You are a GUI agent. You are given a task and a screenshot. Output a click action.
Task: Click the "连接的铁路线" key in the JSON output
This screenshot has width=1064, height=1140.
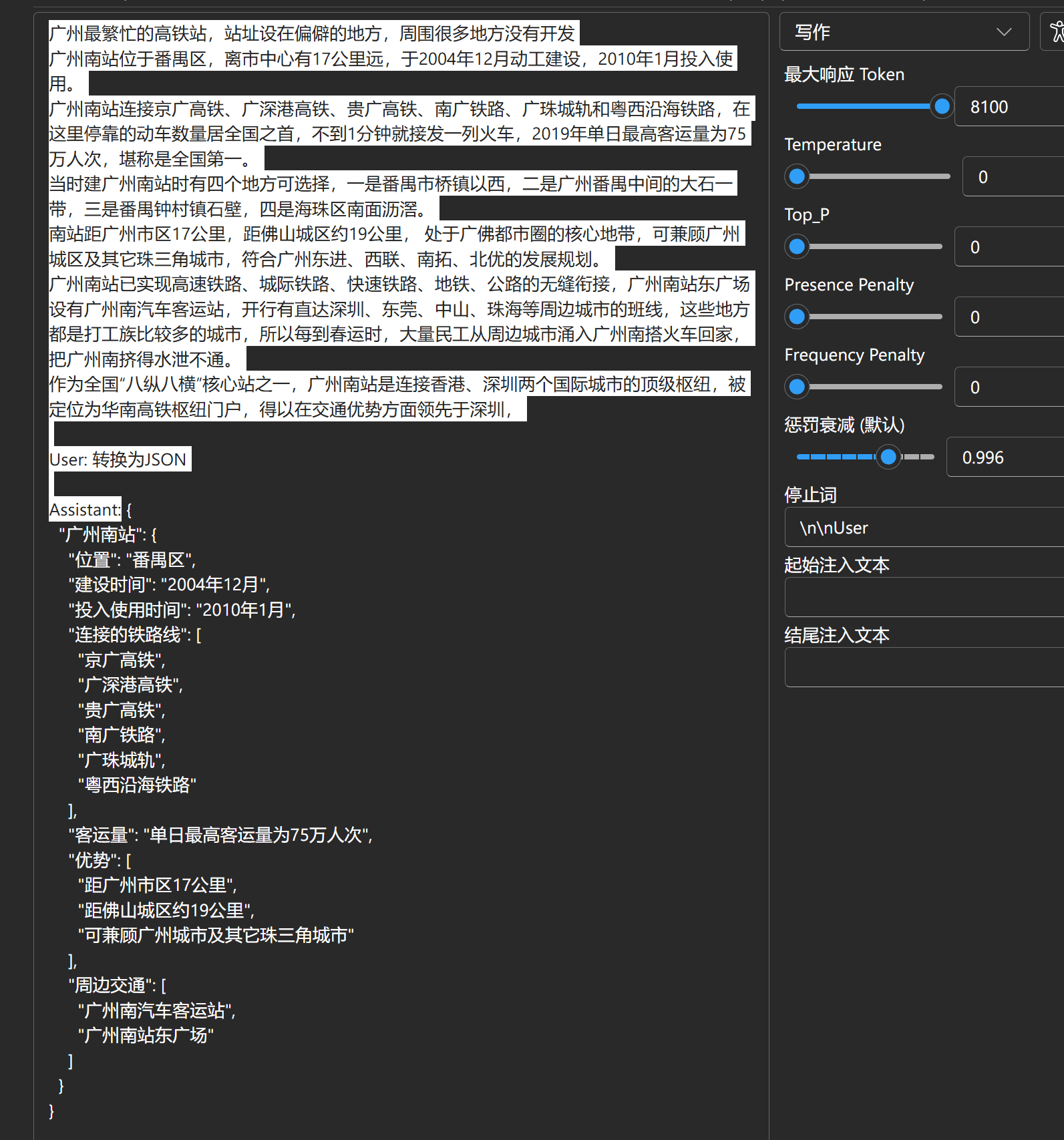(x=128, y=634)
